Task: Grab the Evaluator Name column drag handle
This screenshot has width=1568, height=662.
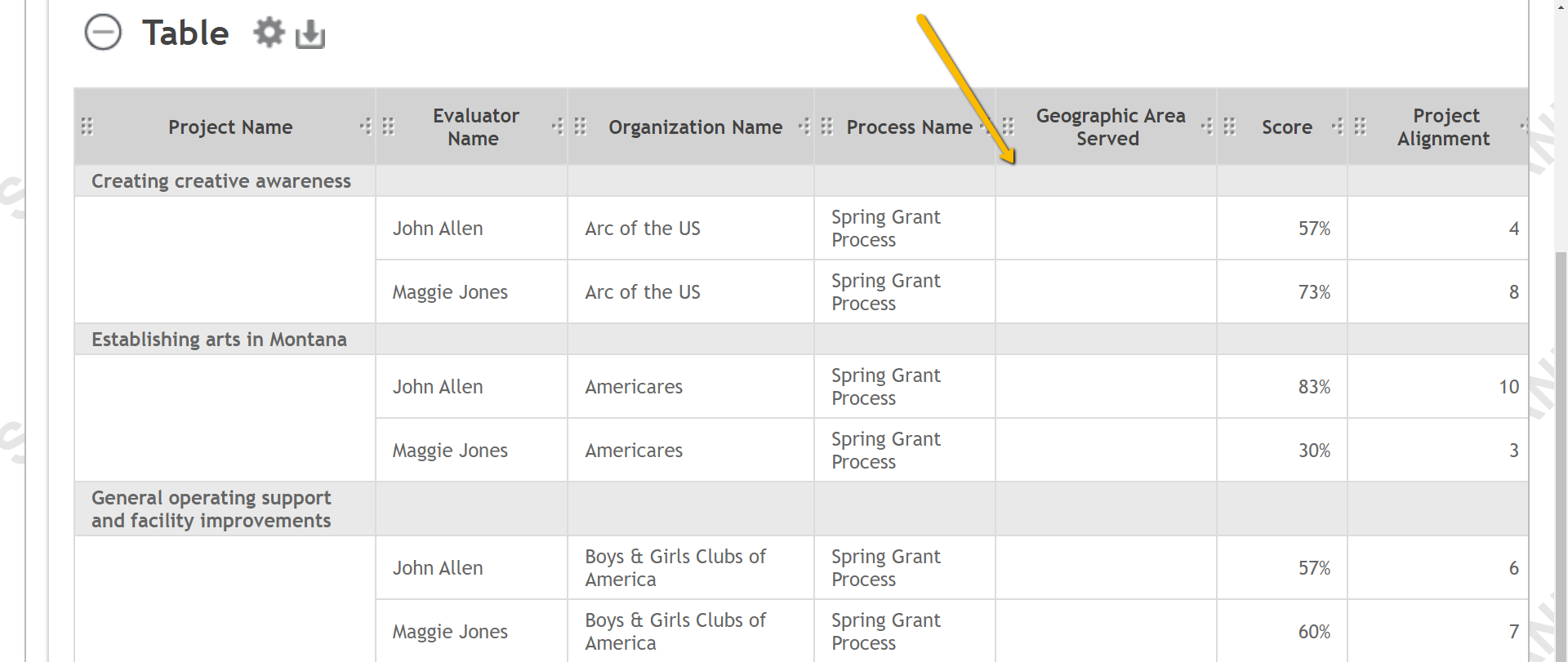Action: tap(389, 127)
